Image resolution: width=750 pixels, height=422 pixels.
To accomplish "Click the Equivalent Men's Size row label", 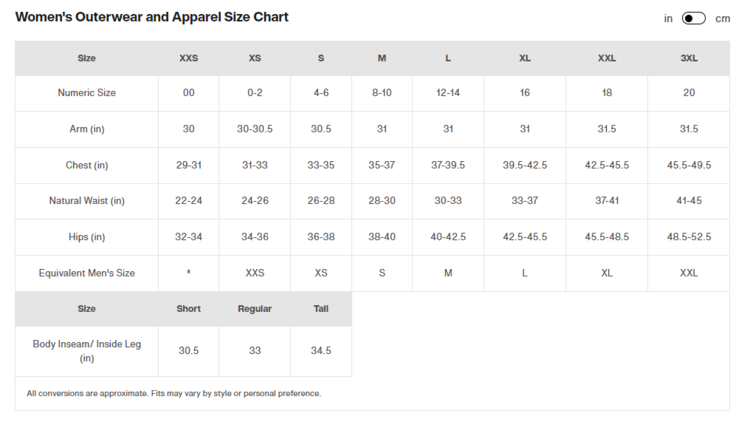I will [87, 273].
